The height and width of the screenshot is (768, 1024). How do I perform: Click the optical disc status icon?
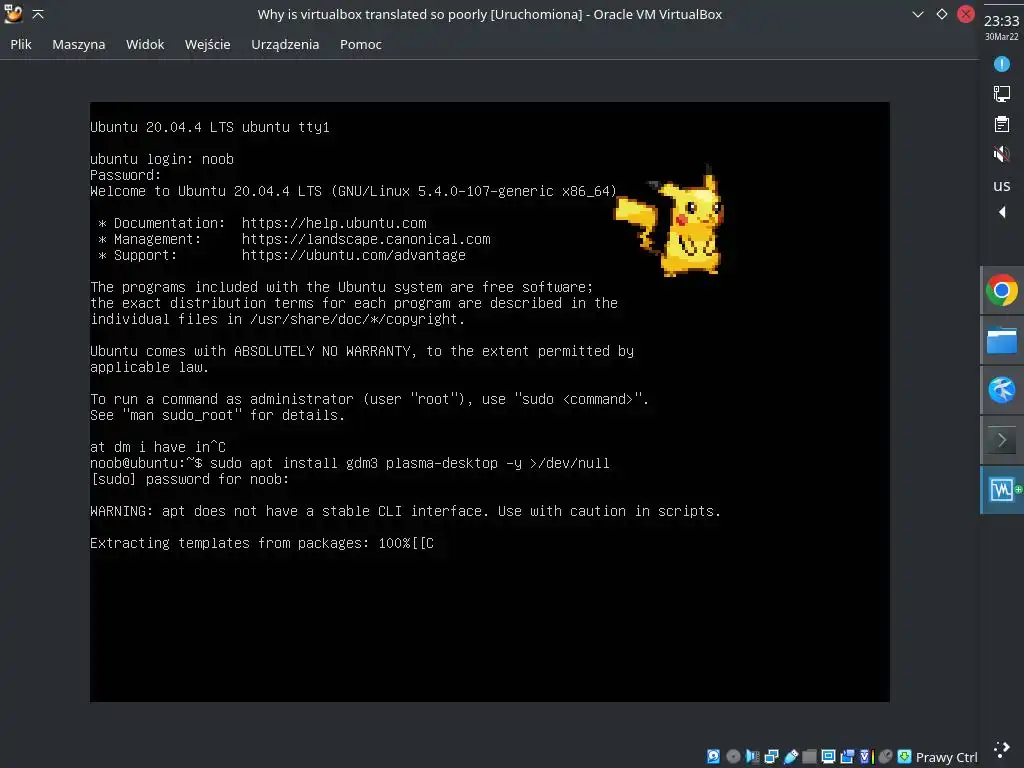pyautogui.click(x=733, y=757)
